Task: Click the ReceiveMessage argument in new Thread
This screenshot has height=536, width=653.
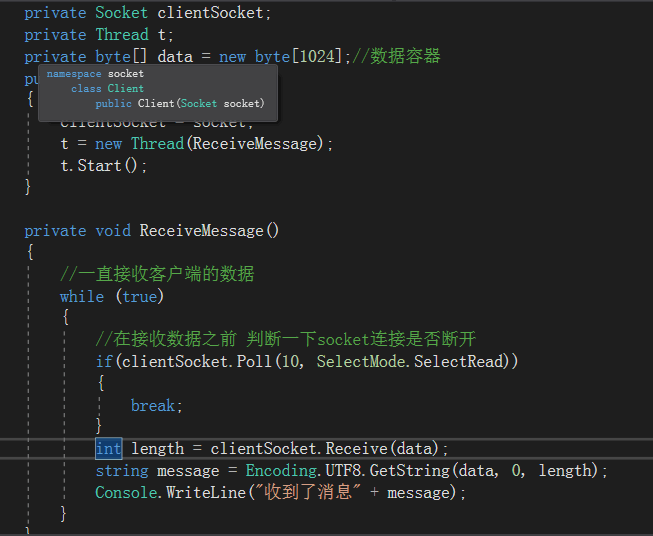Action: [x=254, y=144]
